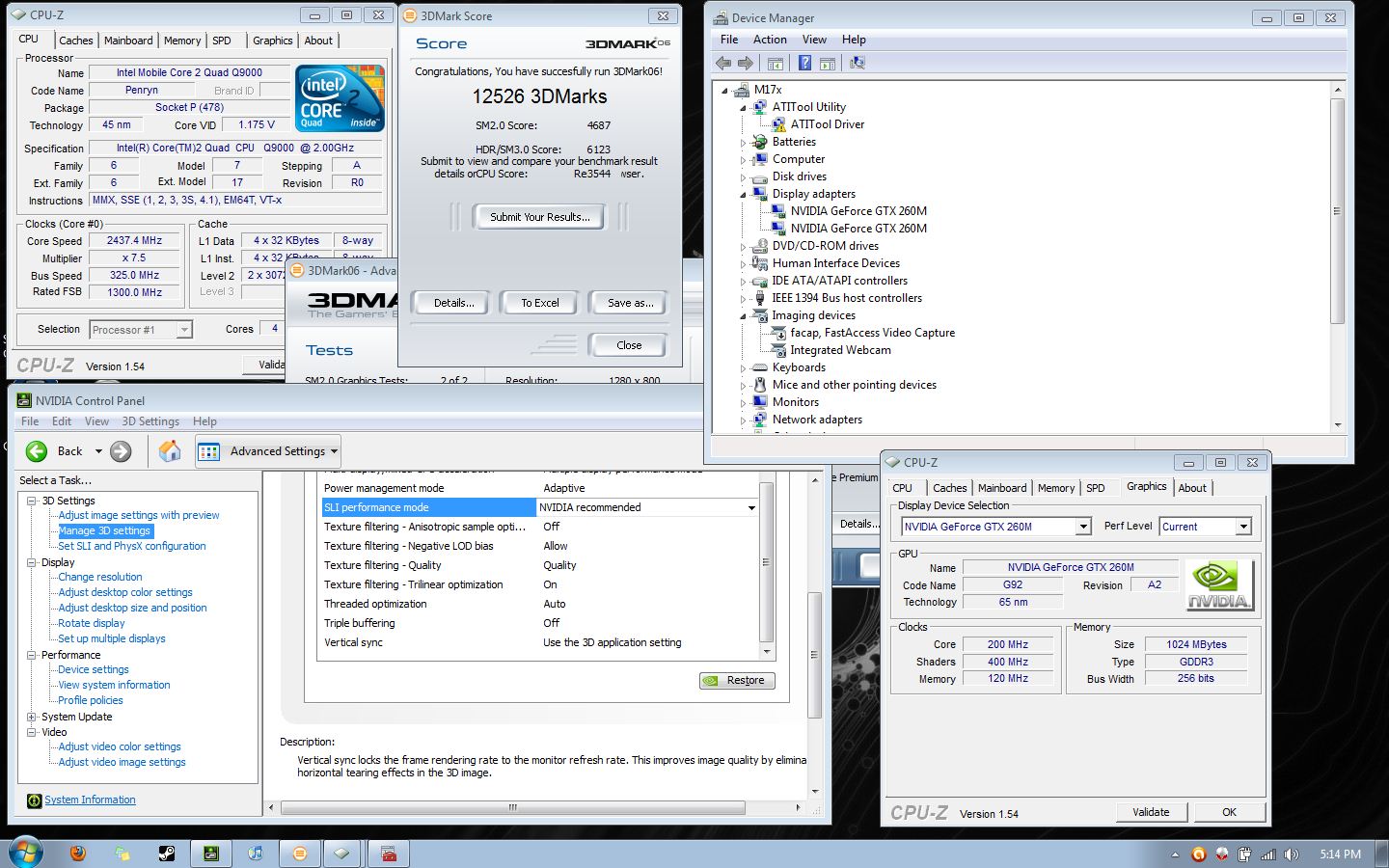This screenshot has width=1389, height=868.
Task: Switch to Memory tab in the GPU CPU-Z window
Action: [x=1056, y=488]
